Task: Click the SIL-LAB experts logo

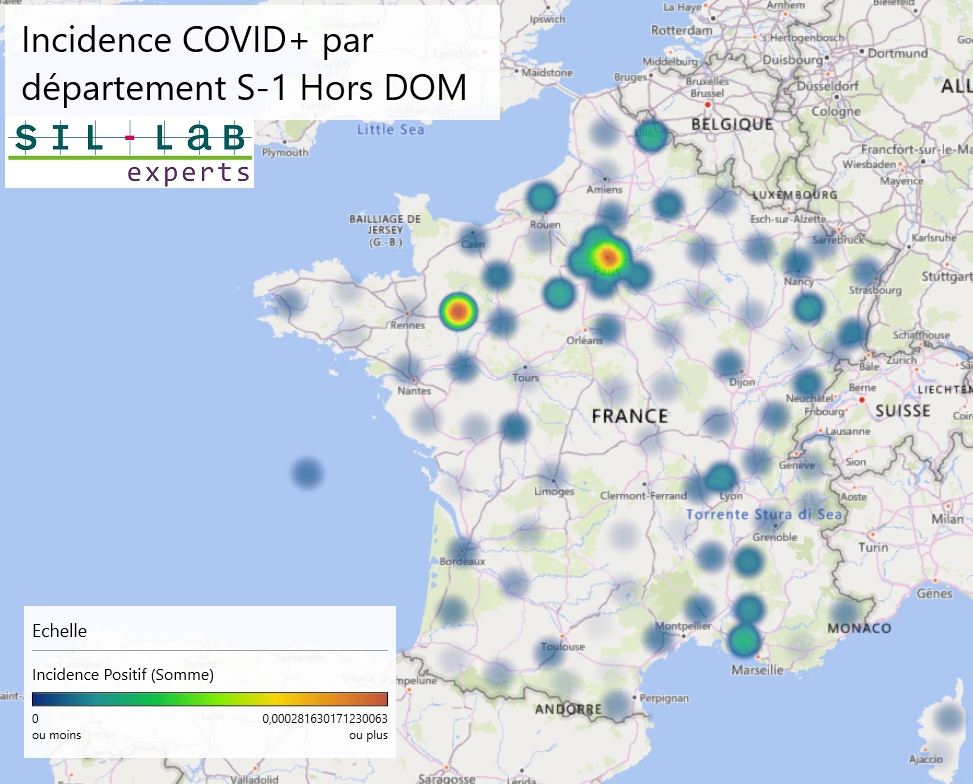Action: pos(129,152)
